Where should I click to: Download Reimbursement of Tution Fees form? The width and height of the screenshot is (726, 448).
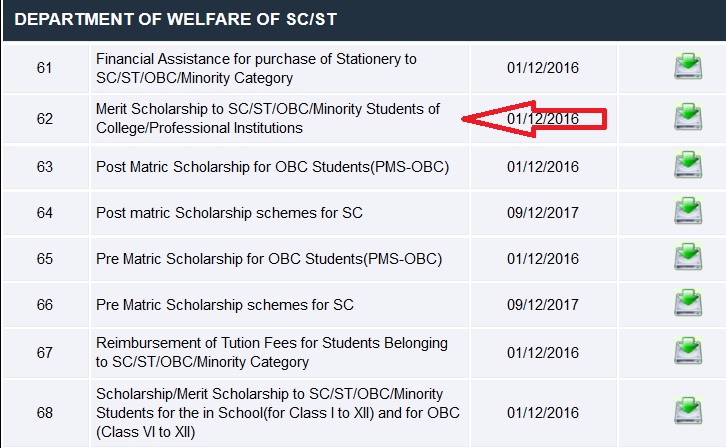point(687,352)
